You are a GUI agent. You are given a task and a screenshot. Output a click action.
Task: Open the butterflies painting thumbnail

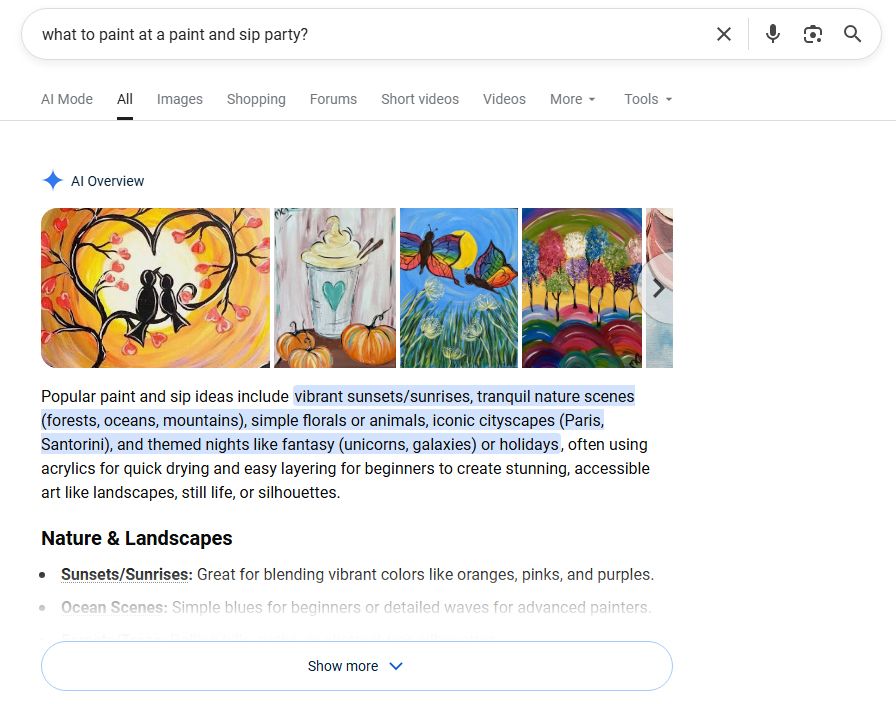pyautogui.click(x=458, y=288)
